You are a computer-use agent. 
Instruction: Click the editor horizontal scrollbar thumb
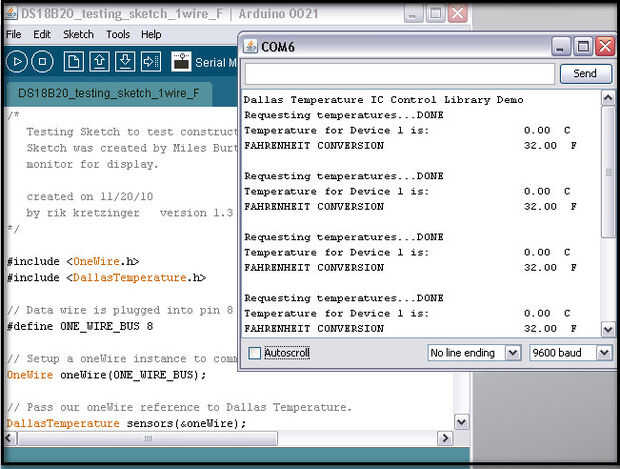pyautogui.click(x=148, y=438)
